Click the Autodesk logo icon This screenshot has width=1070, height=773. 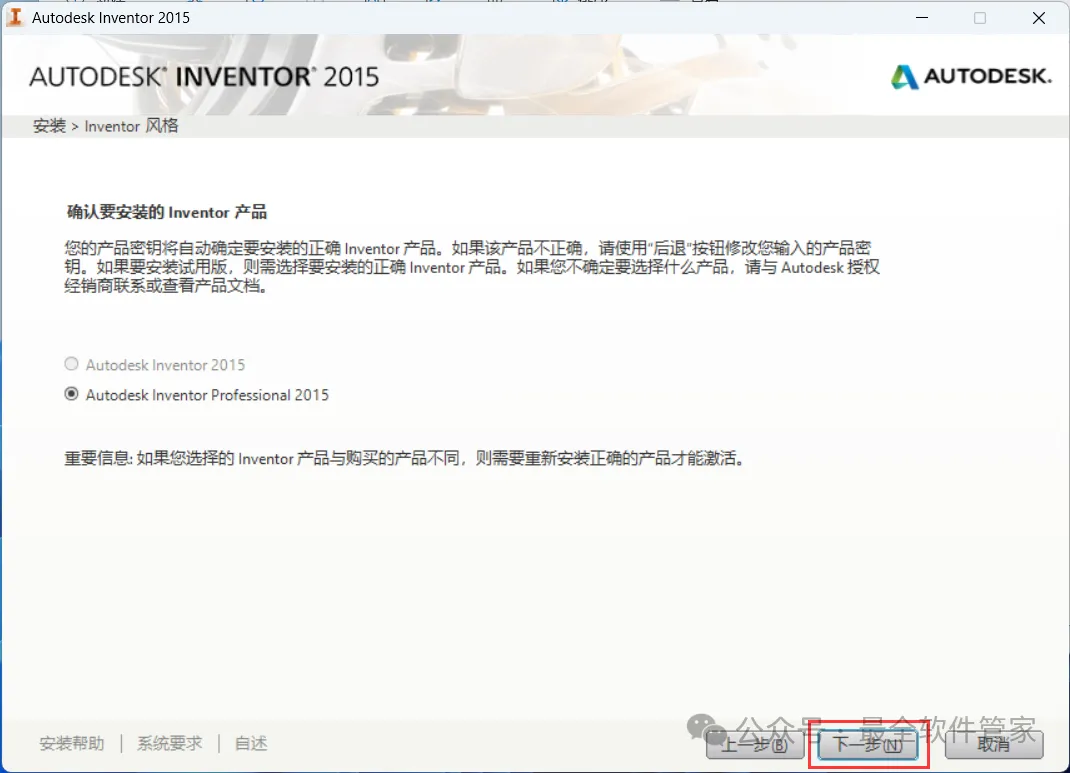(x=905, y=77)
